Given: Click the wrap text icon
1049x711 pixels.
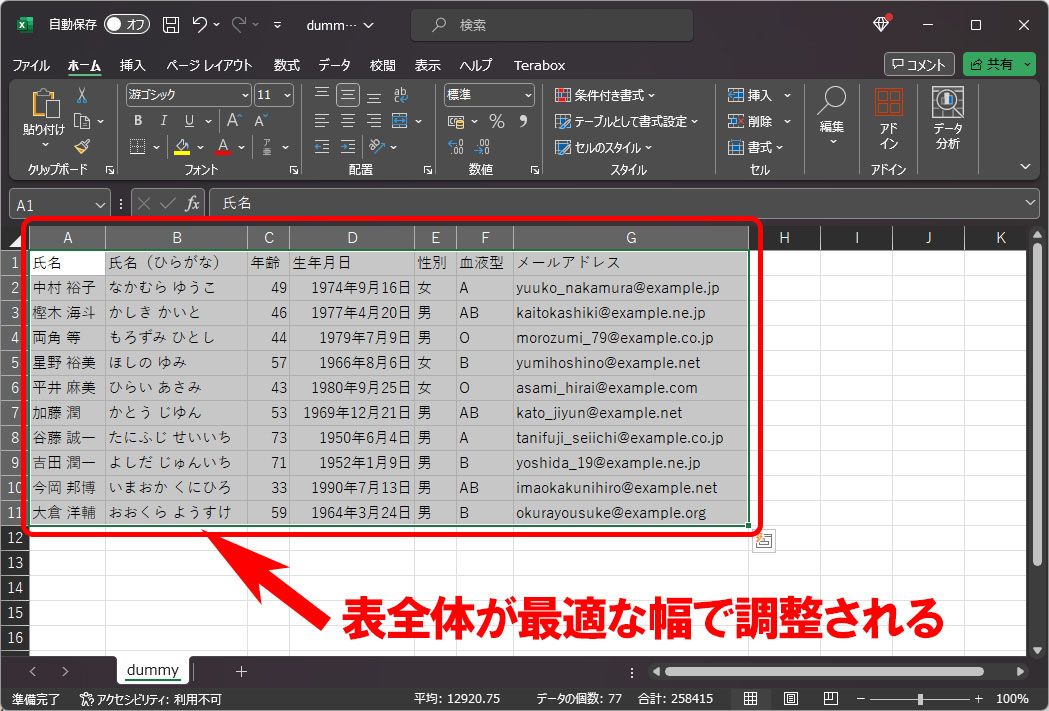Looking at the screenshot, I should point(400,95).
